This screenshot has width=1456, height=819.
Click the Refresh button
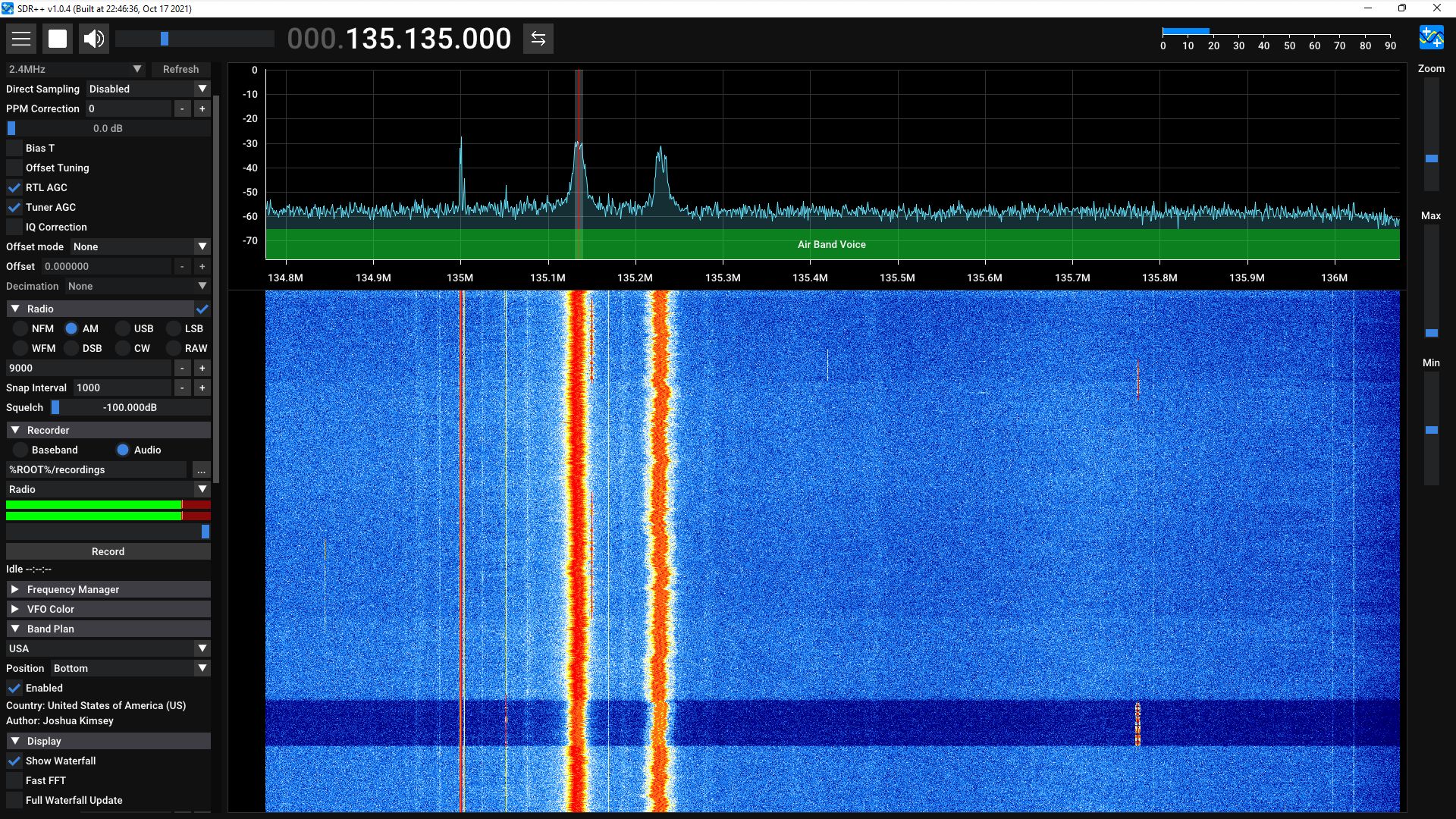180,69
